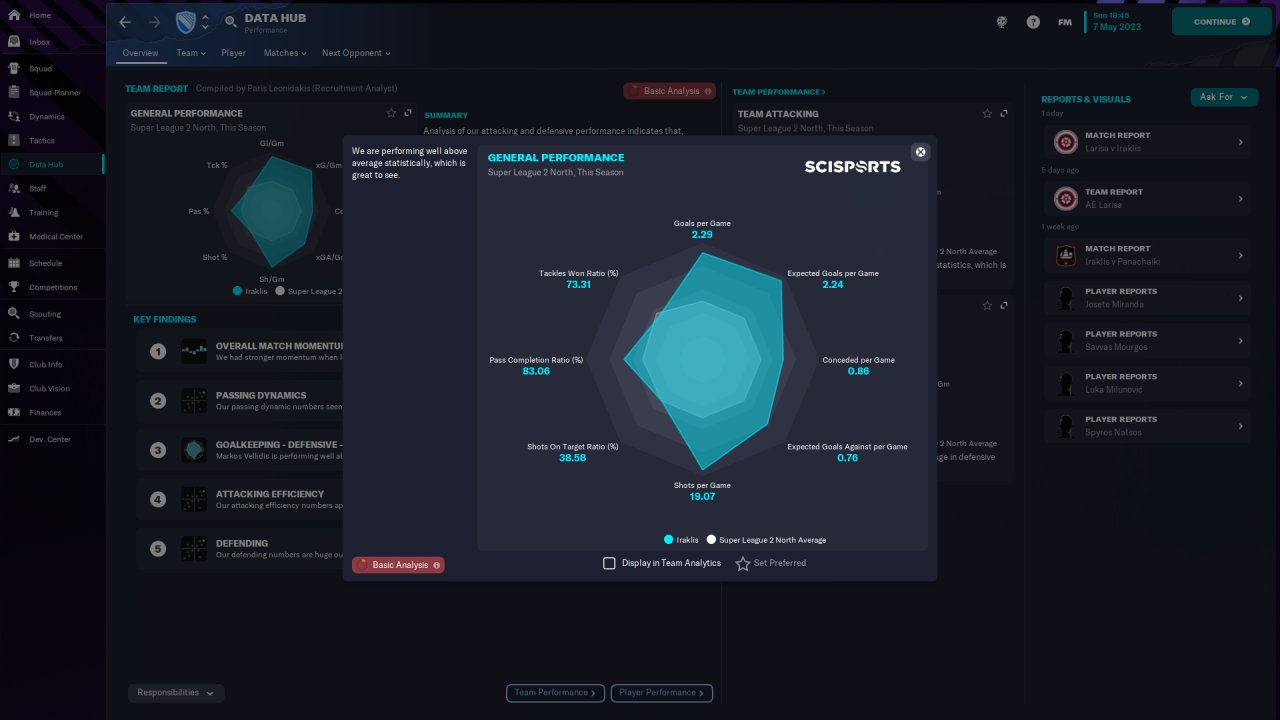Go to the Squad screen
This screenshot has height=720, width=1280.
[52, 69]
